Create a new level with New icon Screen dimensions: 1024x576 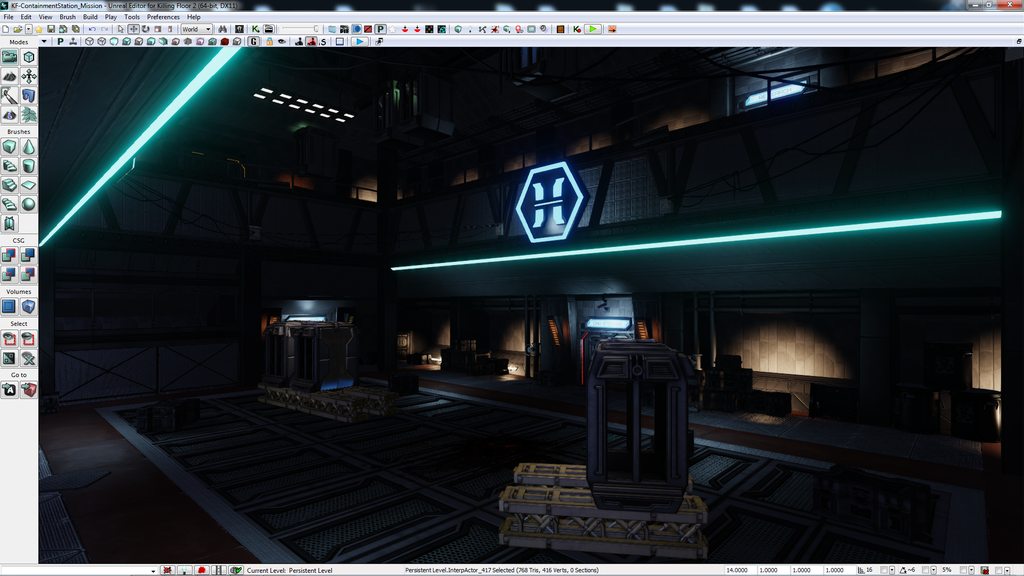pyautogui.click(x=6, y=29)
